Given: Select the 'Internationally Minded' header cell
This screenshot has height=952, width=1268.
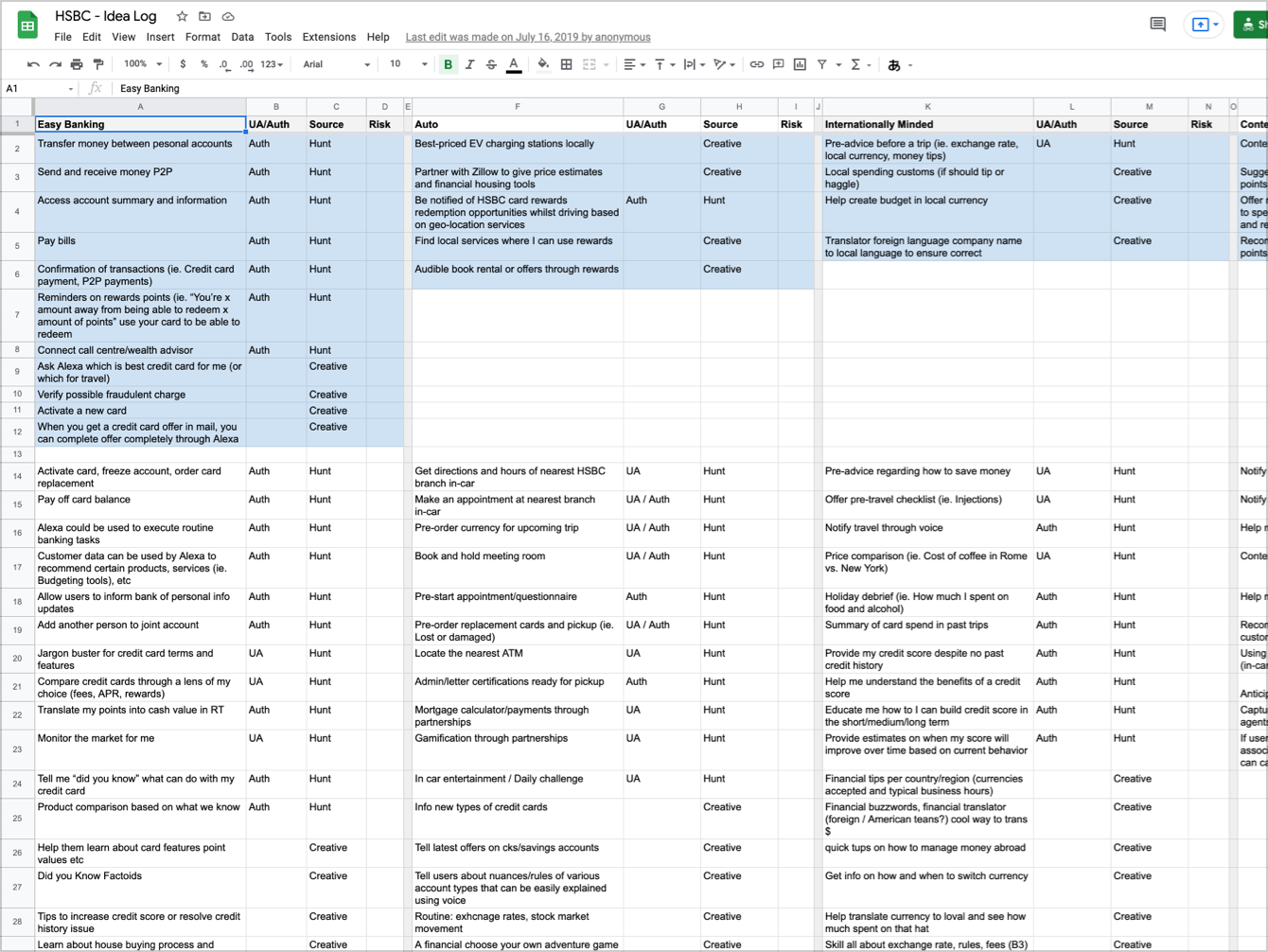Looking at the screenshot, I should [x=927, y=124].
